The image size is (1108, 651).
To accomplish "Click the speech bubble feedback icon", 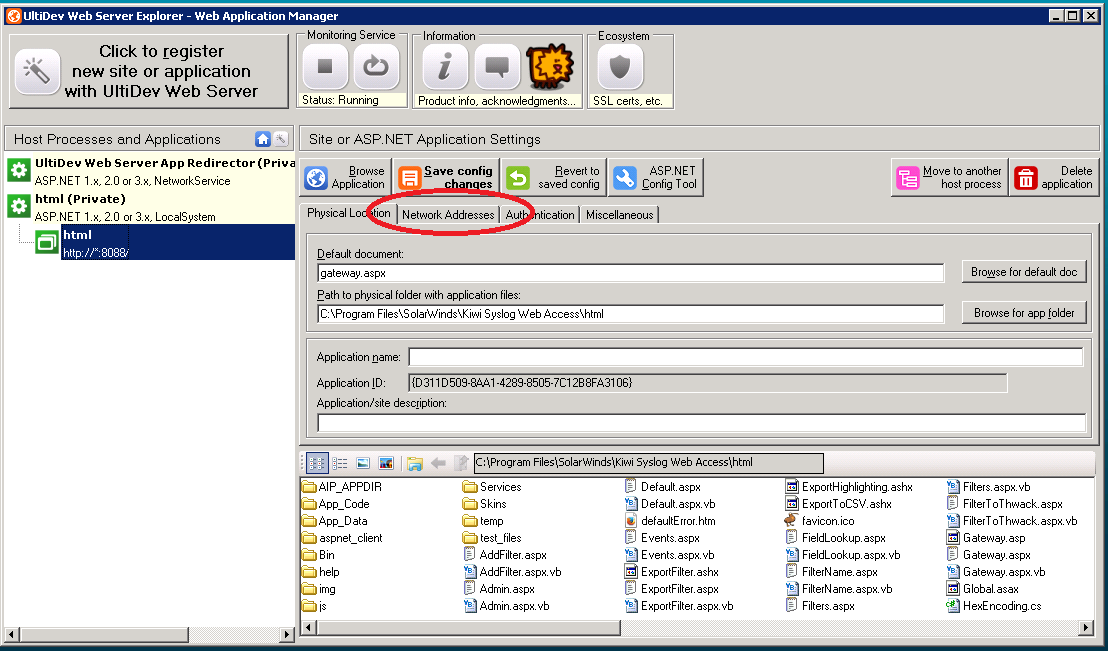I will 497,68.
